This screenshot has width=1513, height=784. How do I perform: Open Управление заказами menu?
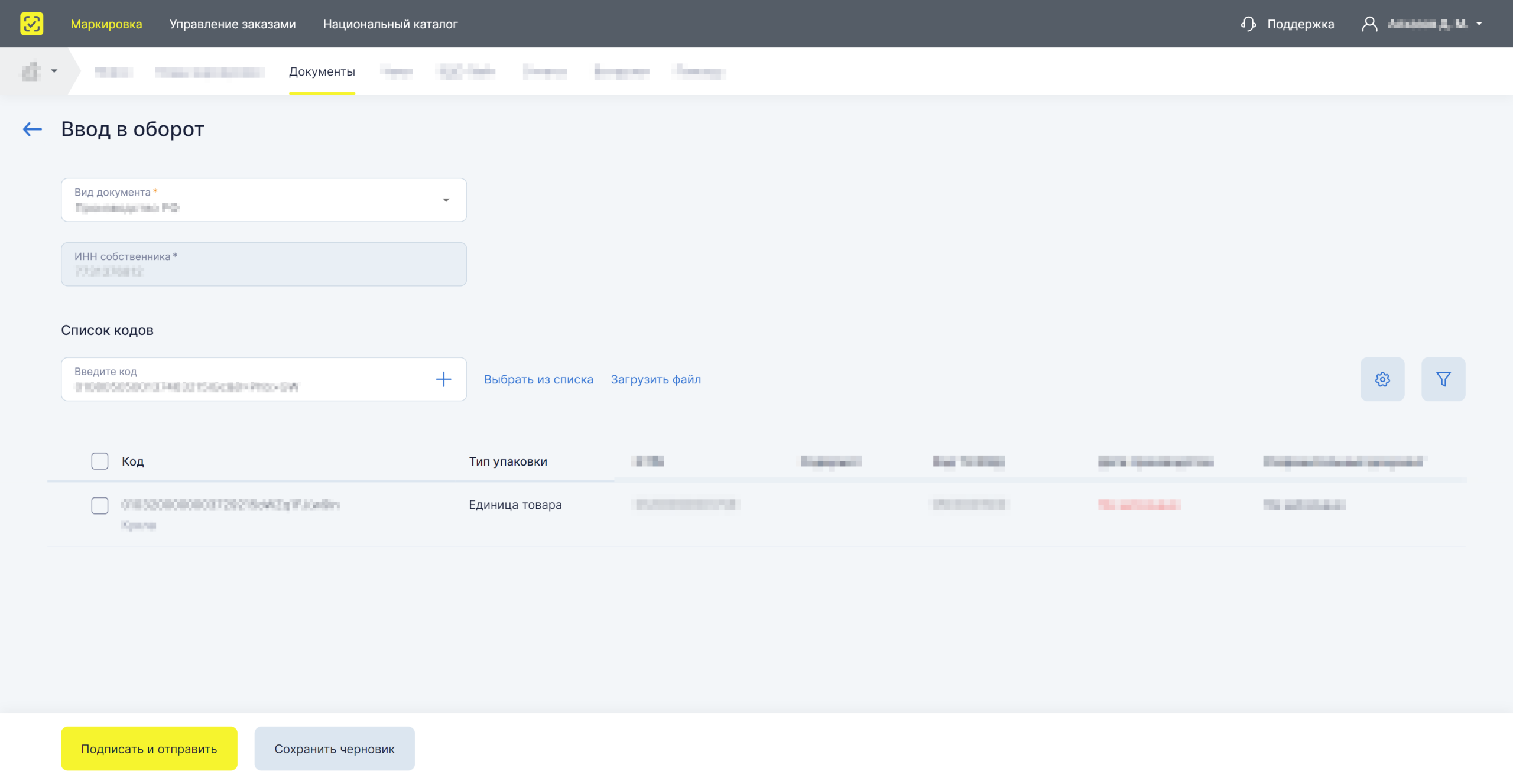point(232,24)
